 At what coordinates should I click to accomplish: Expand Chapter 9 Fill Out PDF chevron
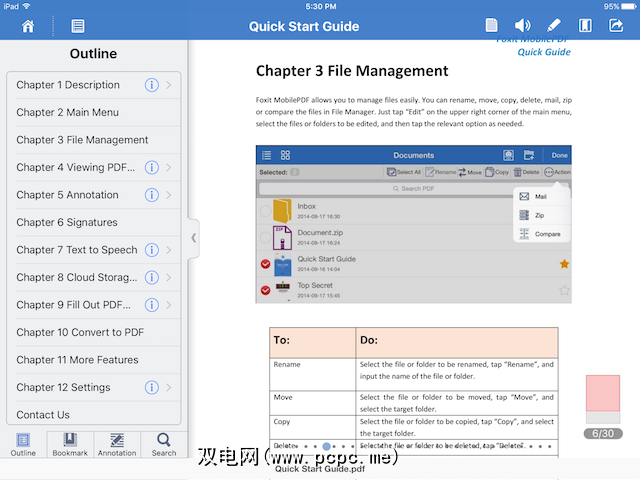169,305
